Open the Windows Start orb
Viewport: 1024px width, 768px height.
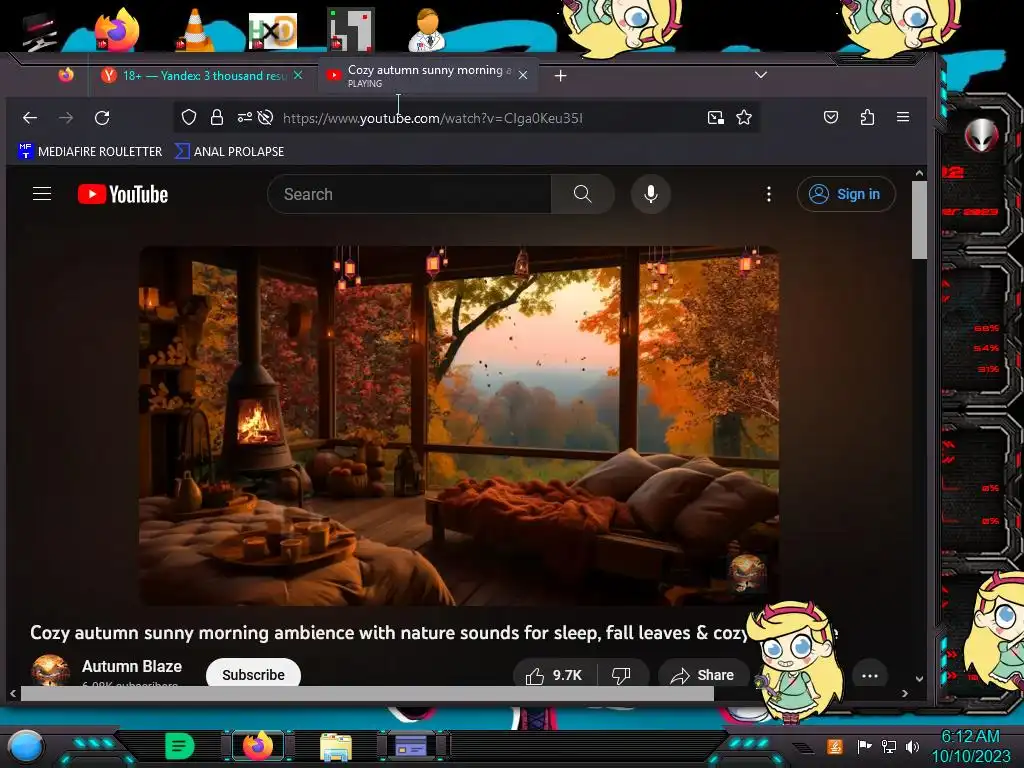tap(26, 746)
